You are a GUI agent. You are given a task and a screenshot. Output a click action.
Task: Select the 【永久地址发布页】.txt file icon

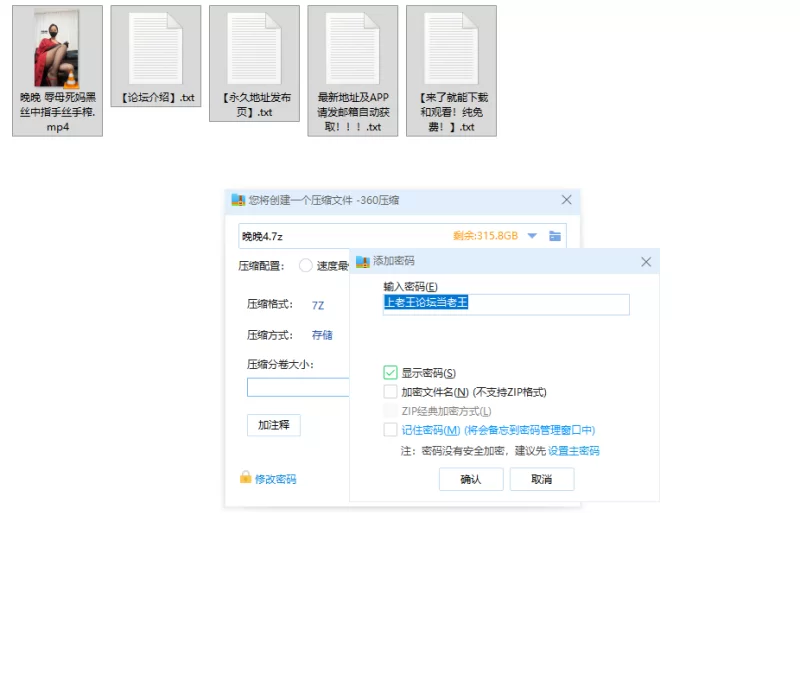pyautogui.click(x=254, y=48)
